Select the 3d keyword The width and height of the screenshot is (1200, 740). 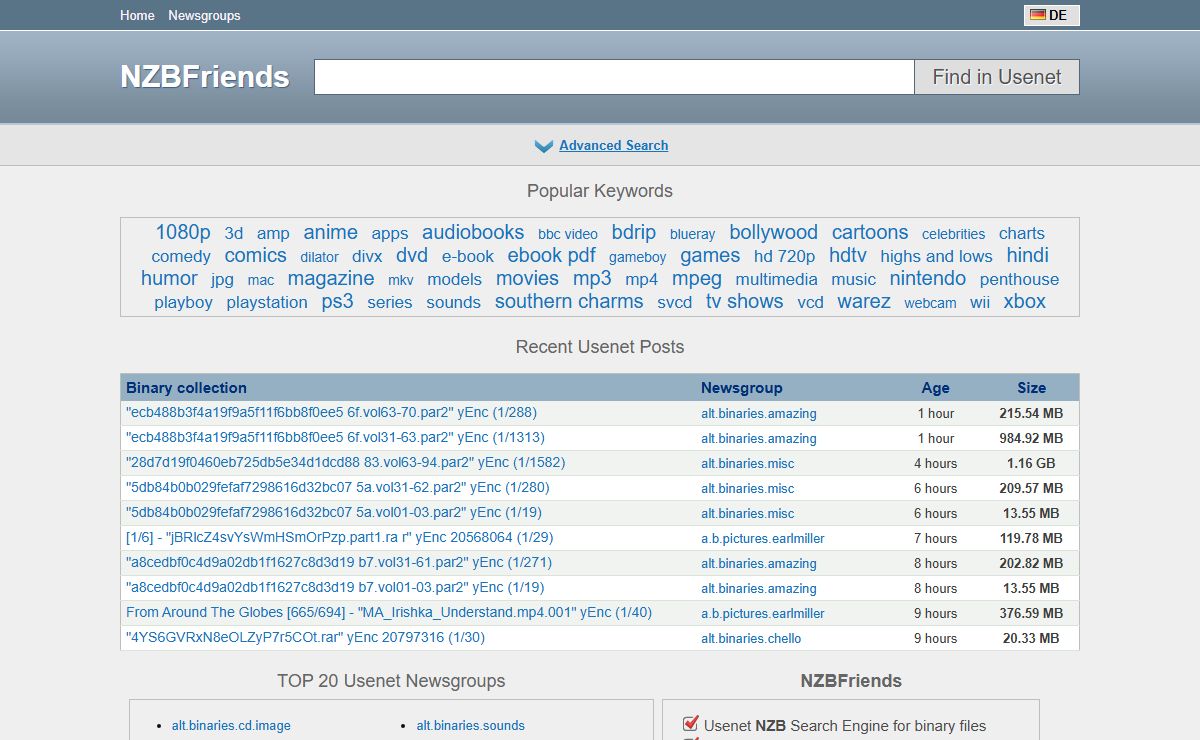point(234,233)
